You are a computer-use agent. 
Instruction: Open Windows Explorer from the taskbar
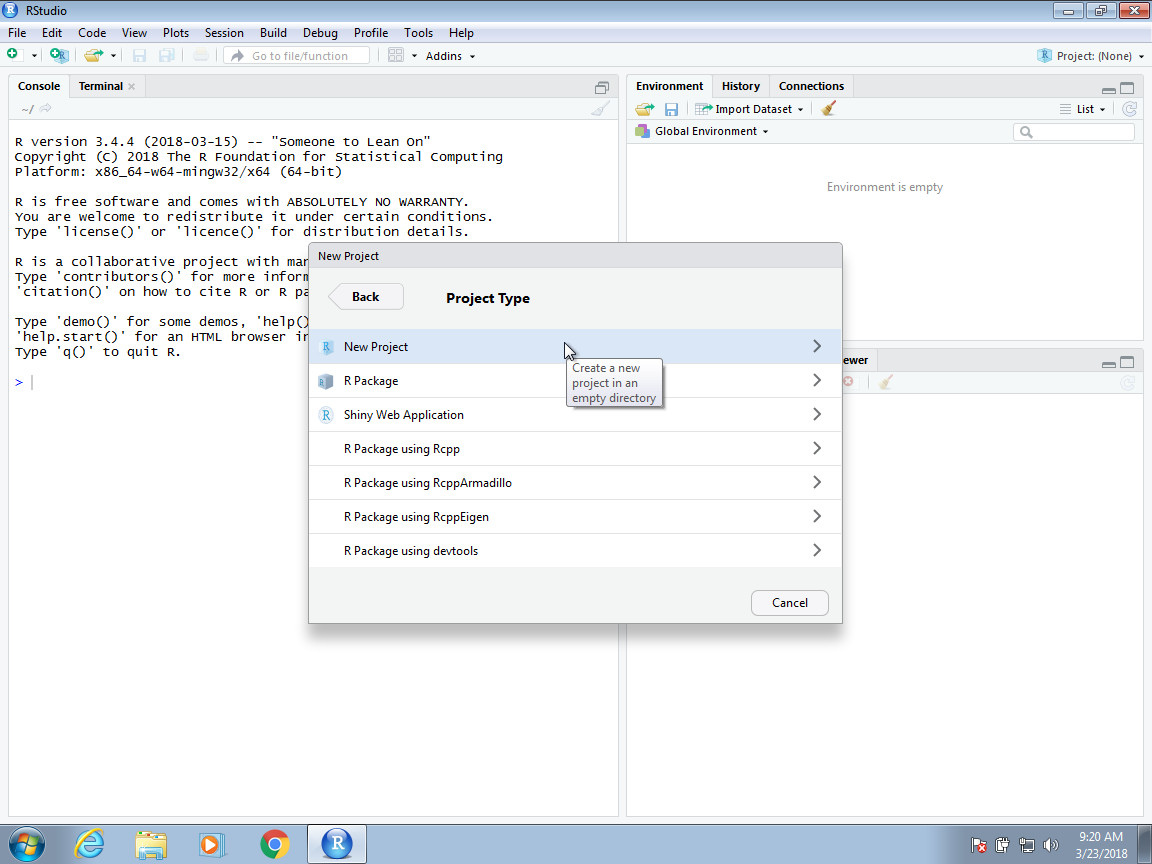pyautogui.click(x=151, y=844)
